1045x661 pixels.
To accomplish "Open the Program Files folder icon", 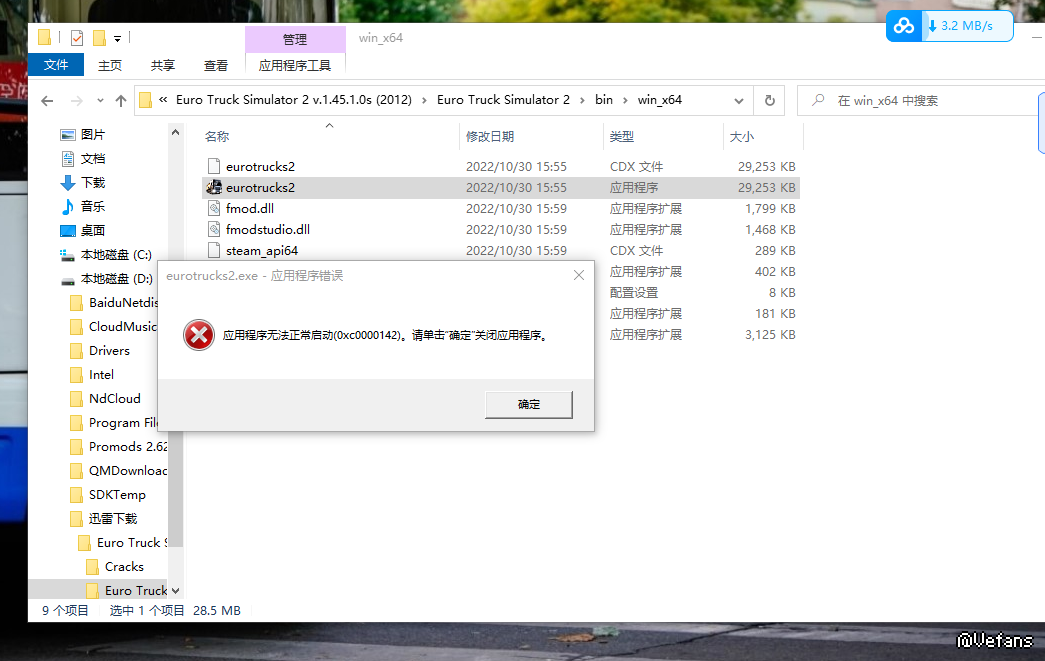I will pos(76,422).
